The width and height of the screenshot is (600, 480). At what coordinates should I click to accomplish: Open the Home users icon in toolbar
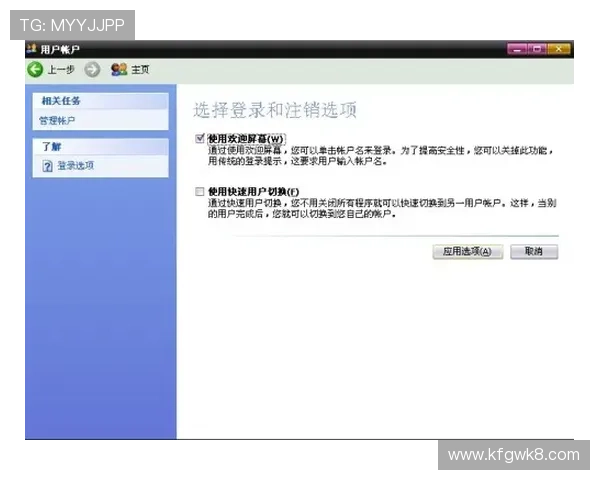pyautogui.click(x=119, y=69)
